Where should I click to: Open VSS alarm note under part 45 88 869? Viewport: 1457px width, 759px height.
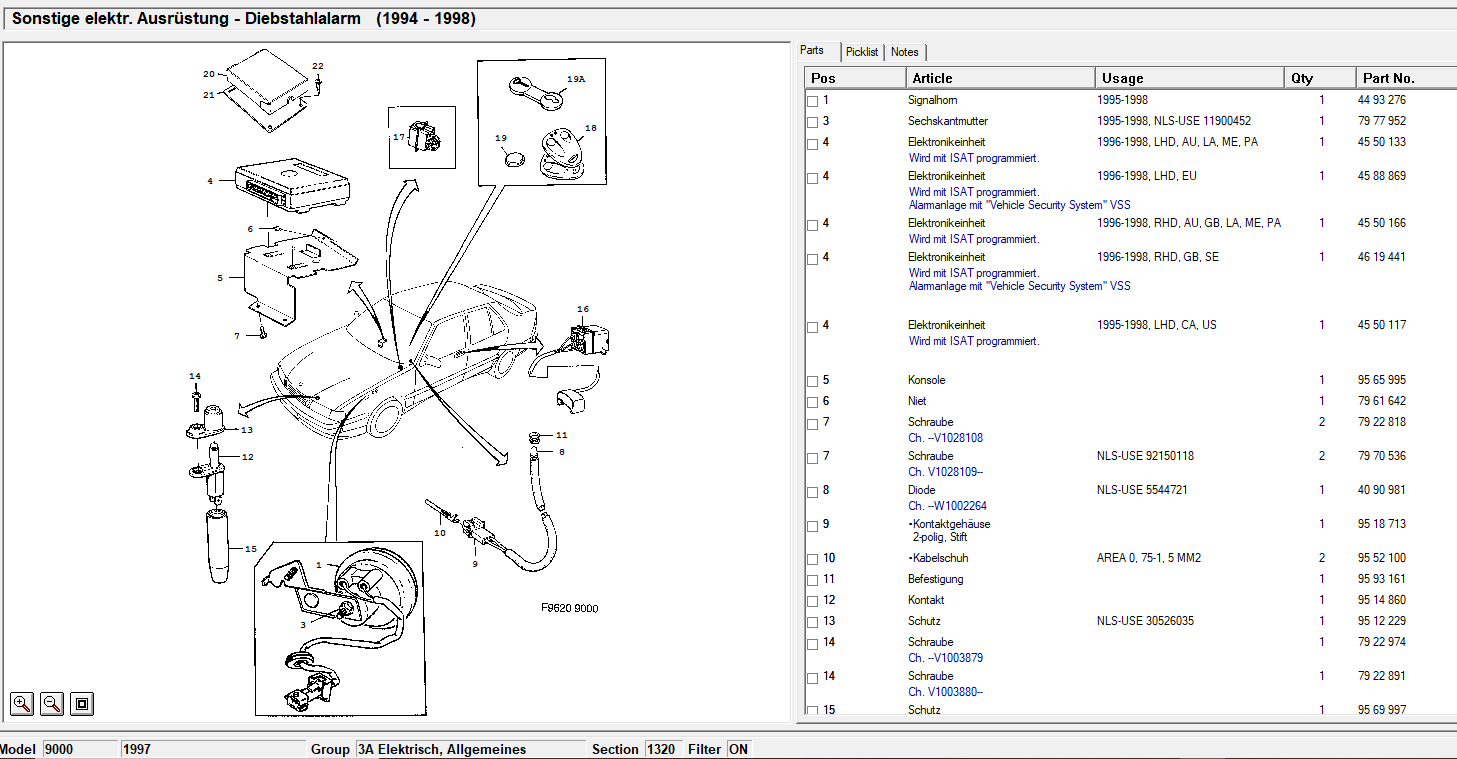(x=1020, y=205)
